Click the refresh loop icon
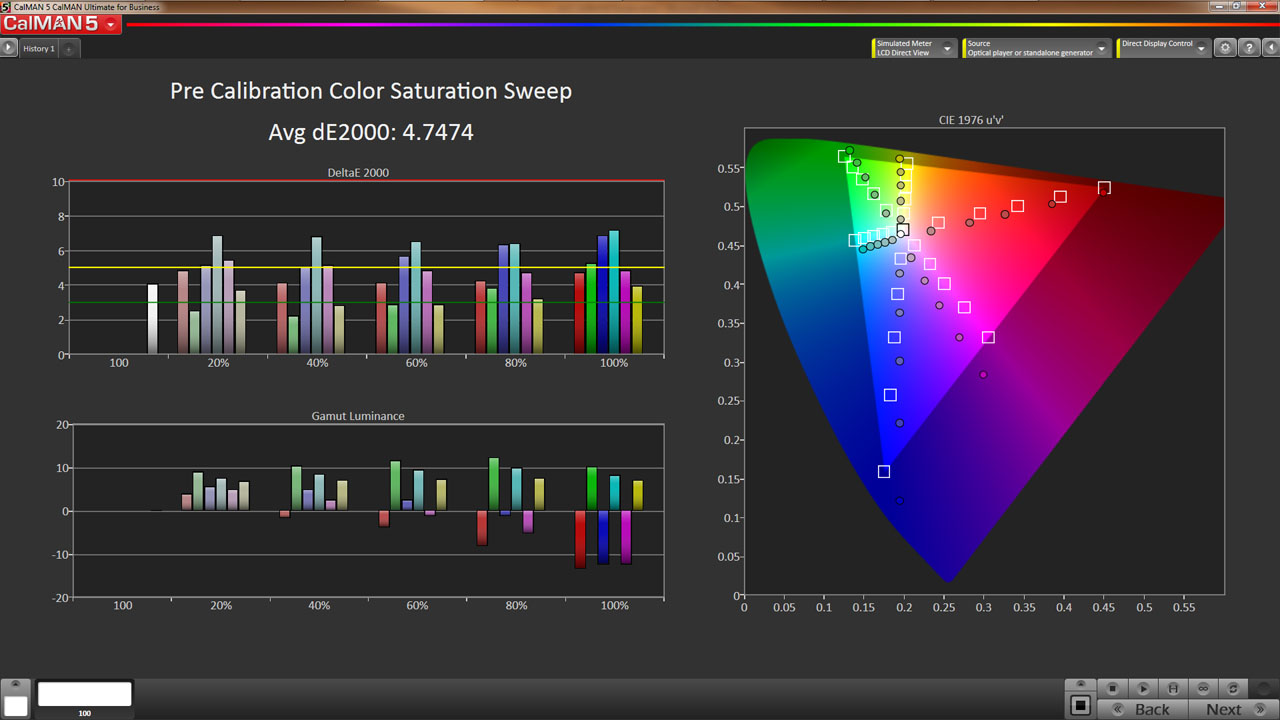 tap(1234, 689)
